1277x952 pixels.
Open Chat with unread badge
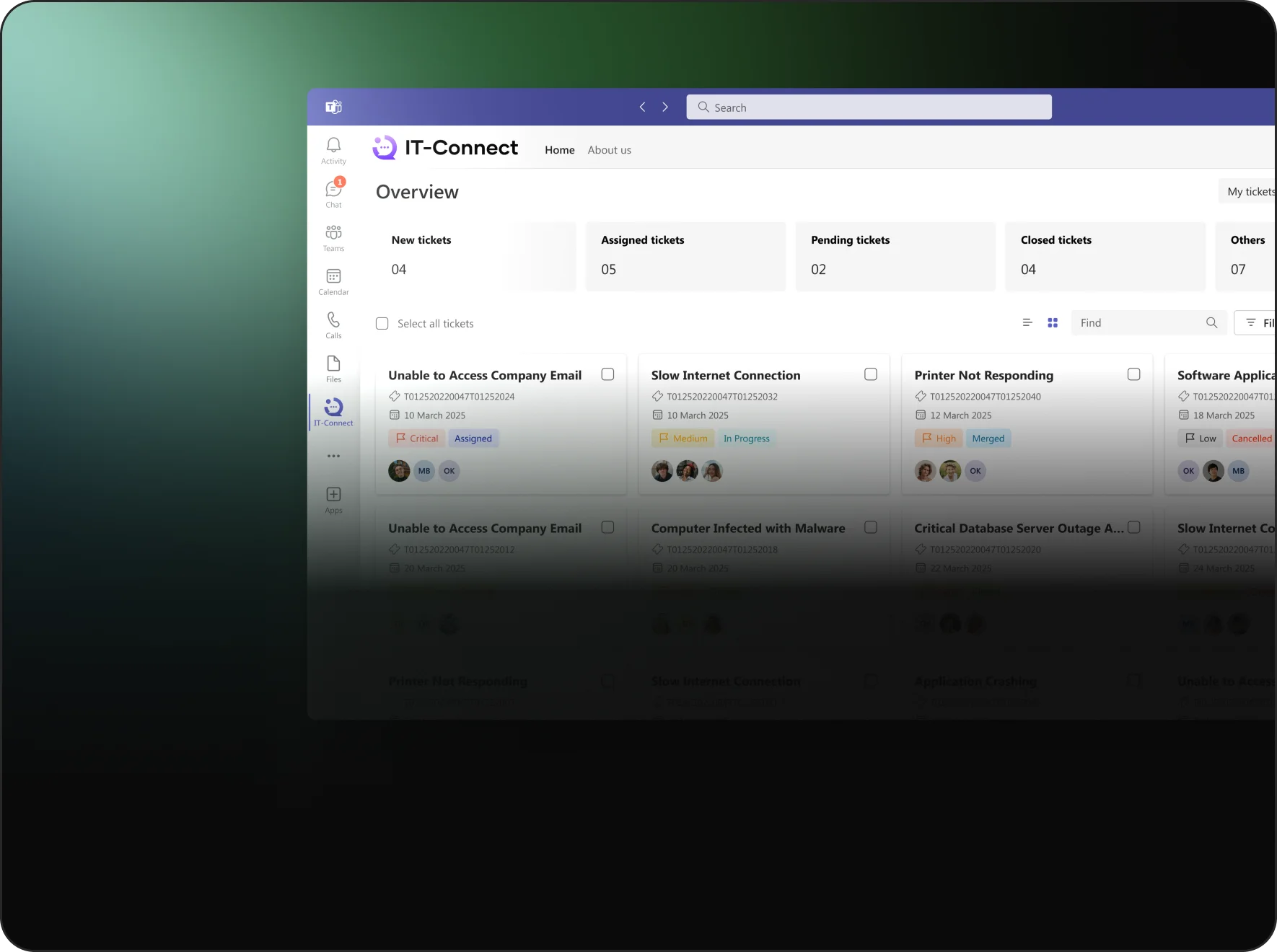tap(333, 193)
